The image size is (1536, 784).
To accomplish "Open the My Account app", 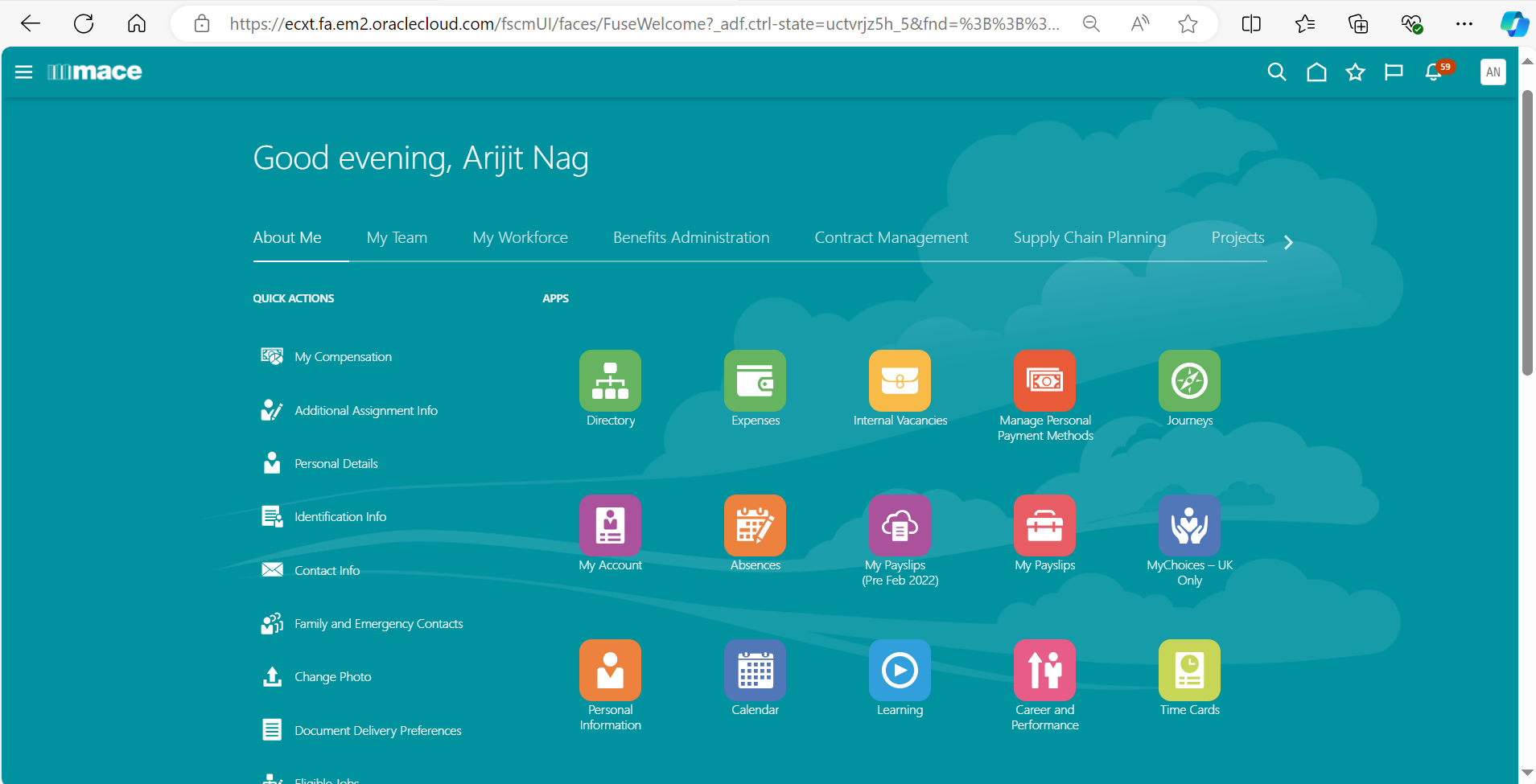I will click(610, 525).
